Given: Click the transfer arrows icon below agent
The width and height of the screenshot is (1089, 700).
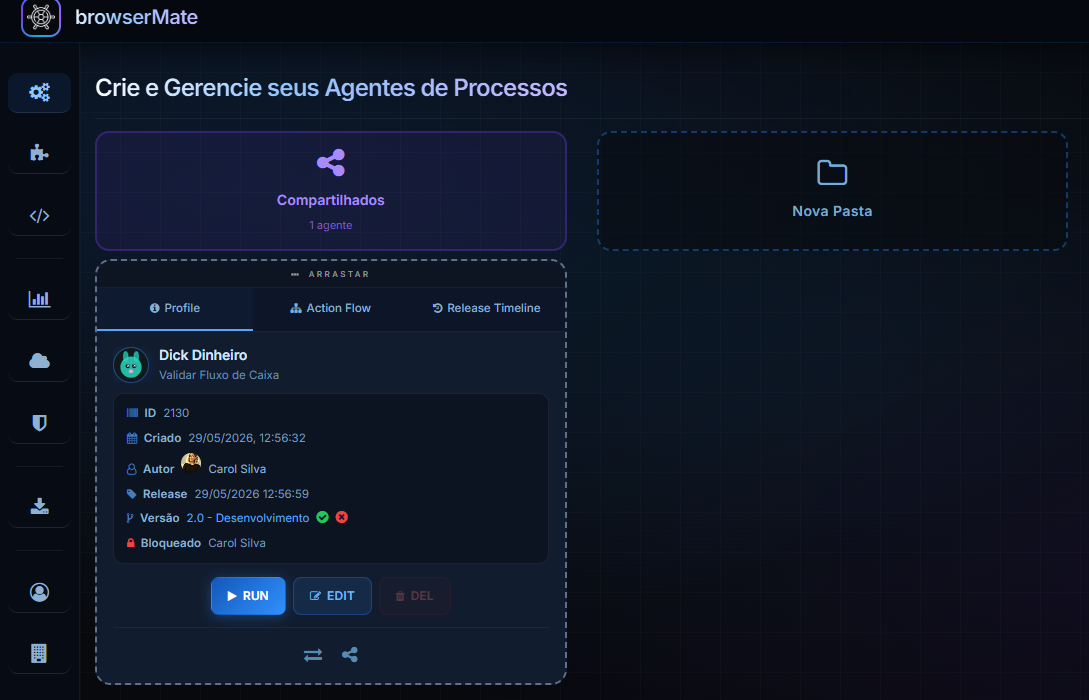Looking at the screenshot, I should click(x=313, y=655).
